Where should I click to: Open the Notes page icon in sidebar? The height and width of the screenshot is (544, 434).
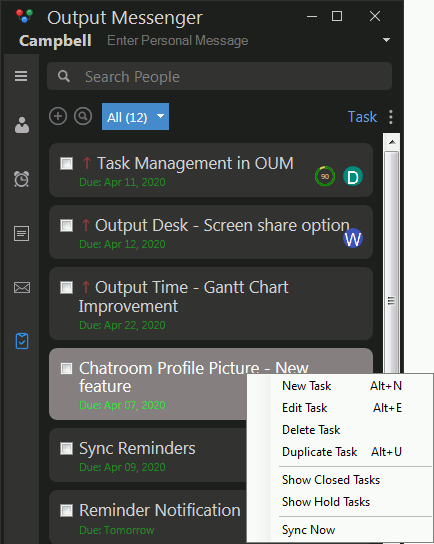click(22, 233)
